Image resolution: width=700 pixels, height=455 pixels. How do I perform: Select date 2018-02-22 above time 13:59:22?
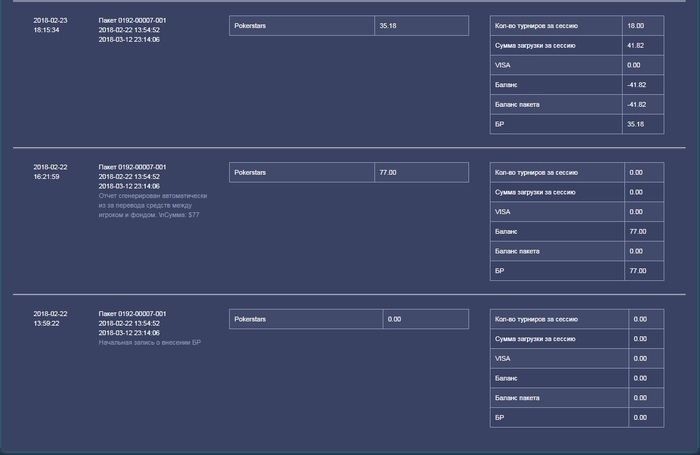tap(50, 314)
